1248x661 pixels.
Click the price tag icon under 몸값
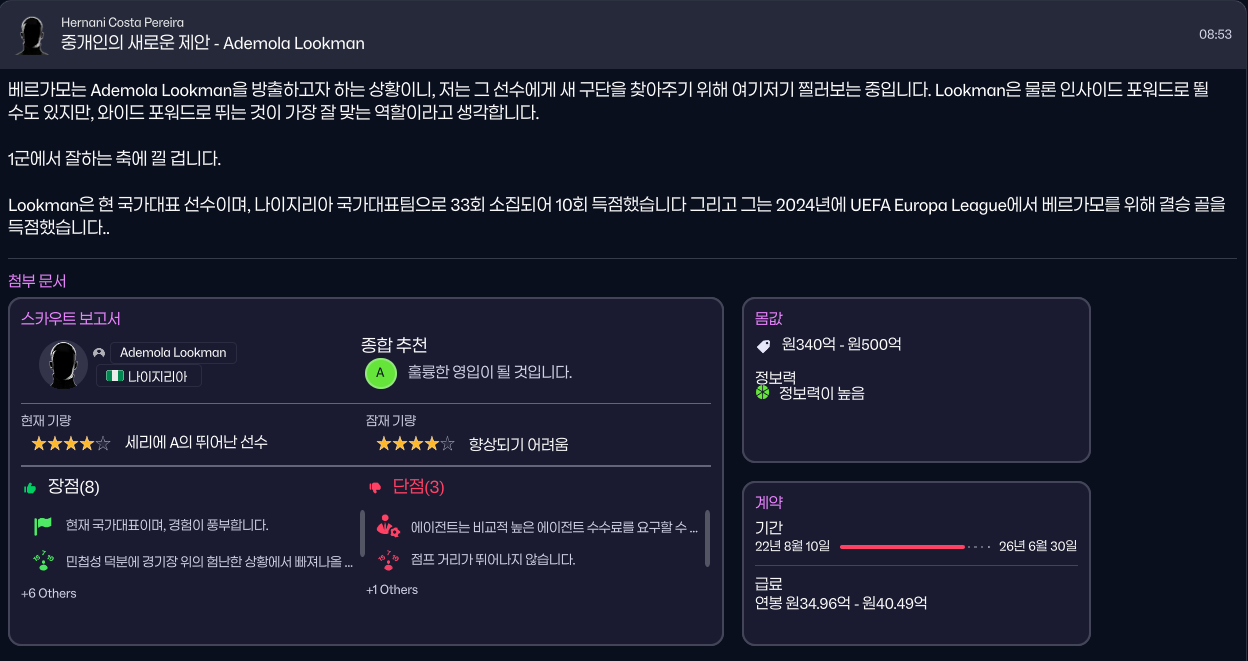[763, 346]
